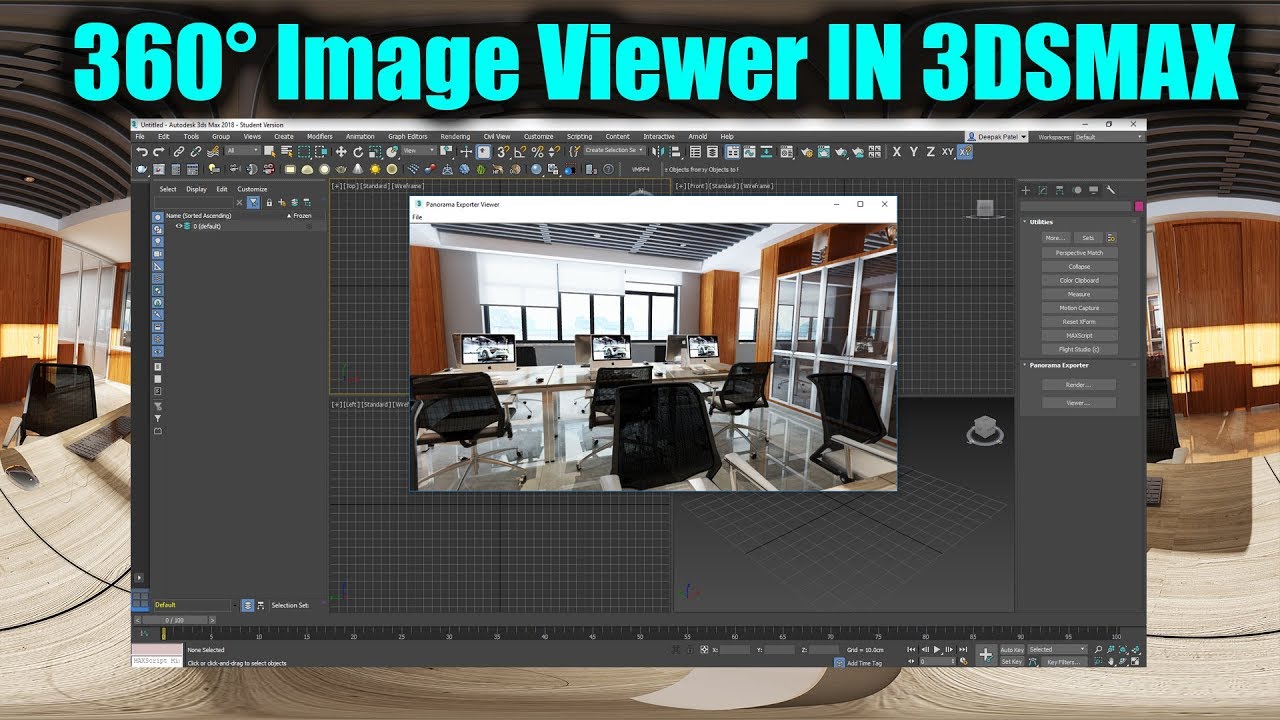Click the Perspective Match utility button

click(x=1079, y=253)
